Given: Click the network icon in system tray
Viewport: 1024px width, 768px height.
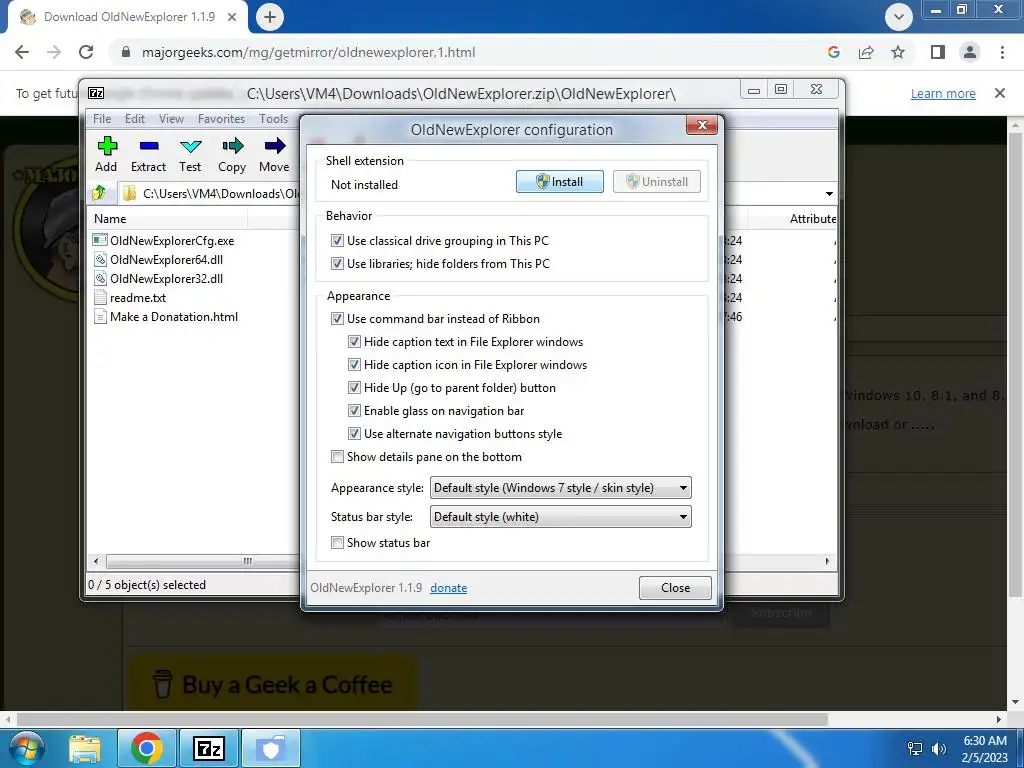Looking at the screenshot, I should click(x=916, y=748).
